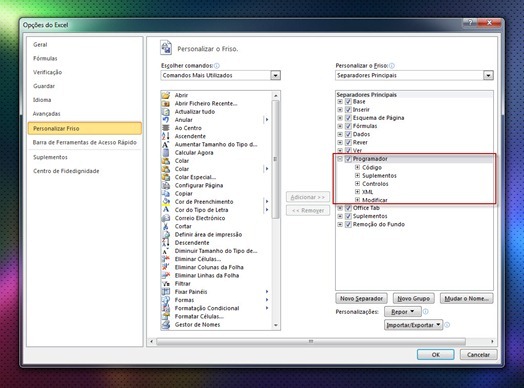Click the Diminuir Tamanho do Tipo icon
Viewport: 524px width, 388px height.
(x=166, y=251)
